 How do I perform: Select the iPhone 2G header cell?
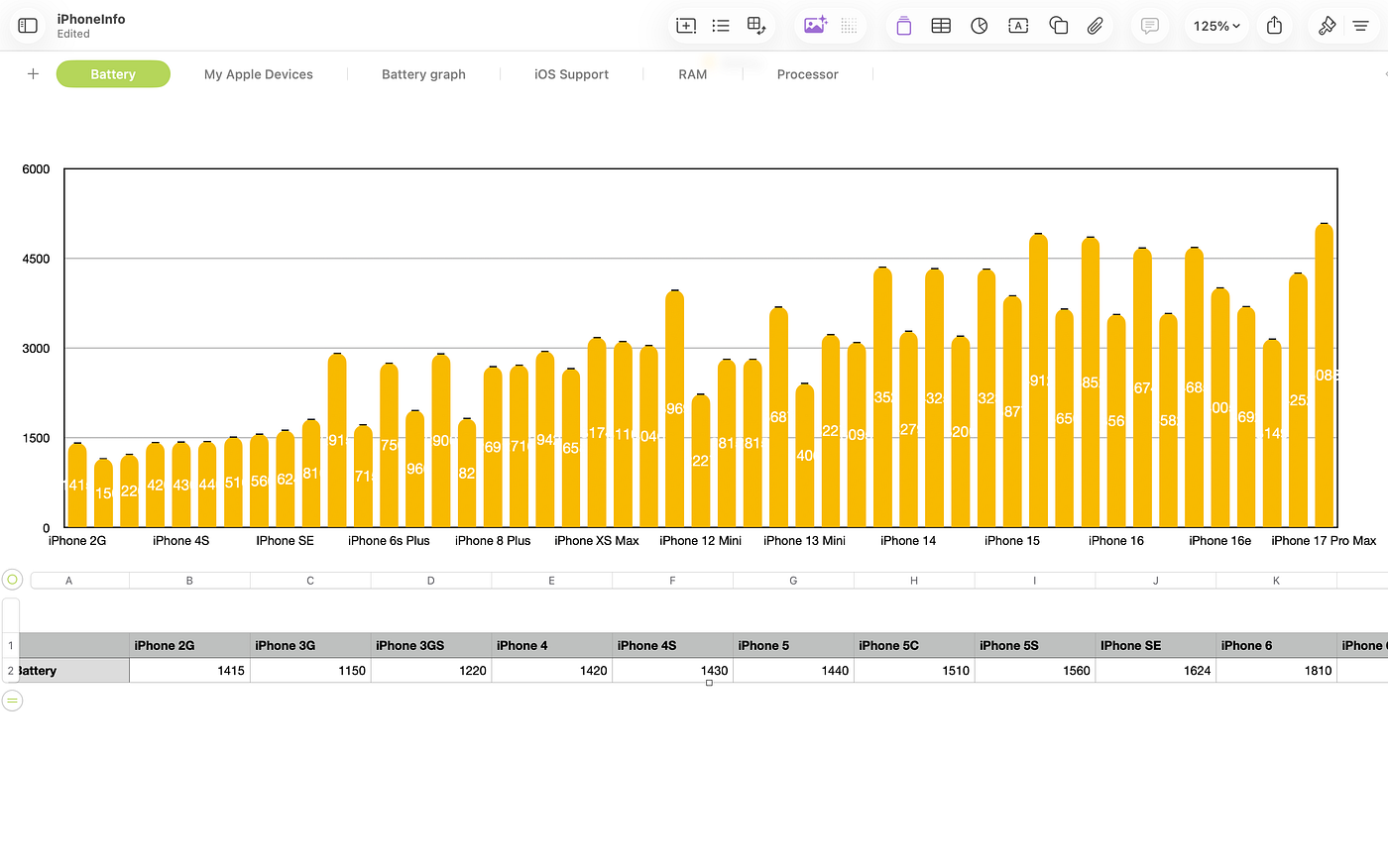[x=189, y=645]
